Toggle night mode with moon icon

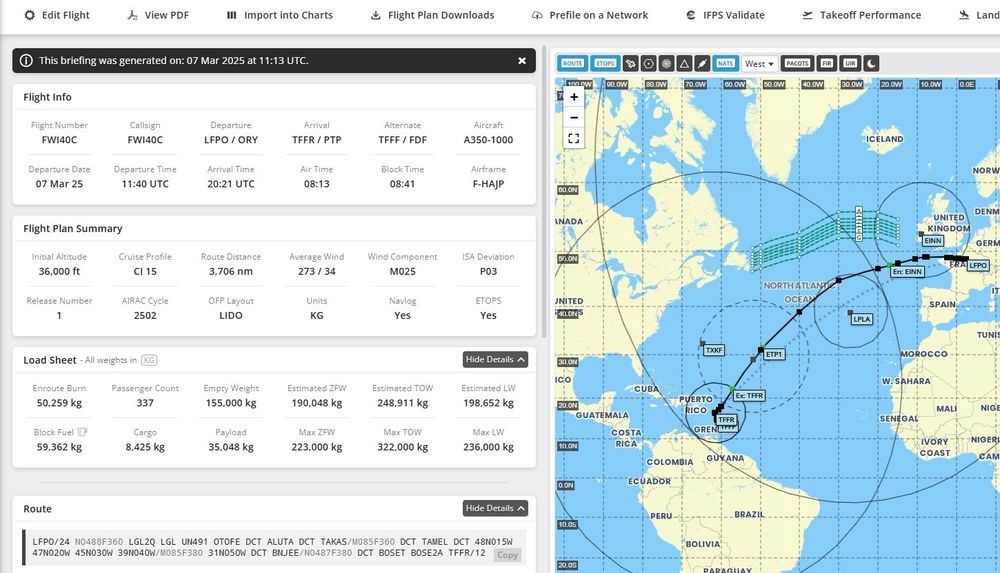pyautogui.click(x=871, y=63)
